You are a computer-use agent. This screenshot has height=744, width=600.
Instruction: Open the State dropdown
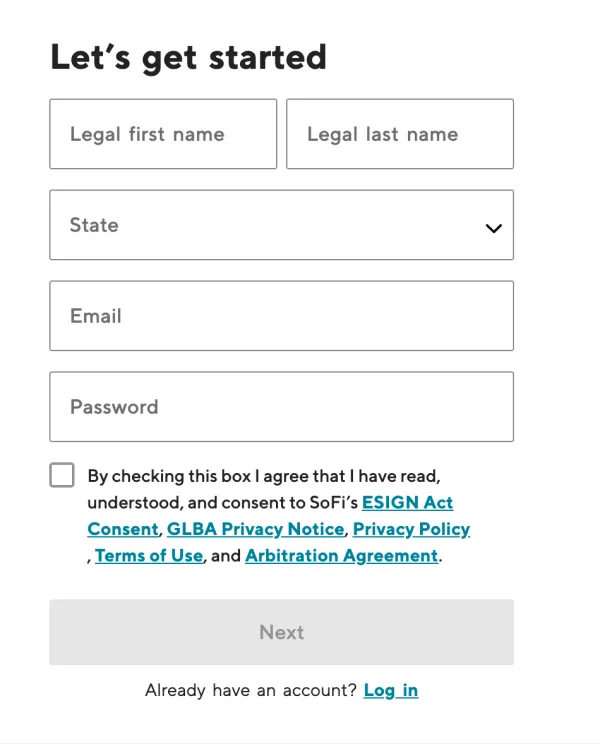point(281,225)
